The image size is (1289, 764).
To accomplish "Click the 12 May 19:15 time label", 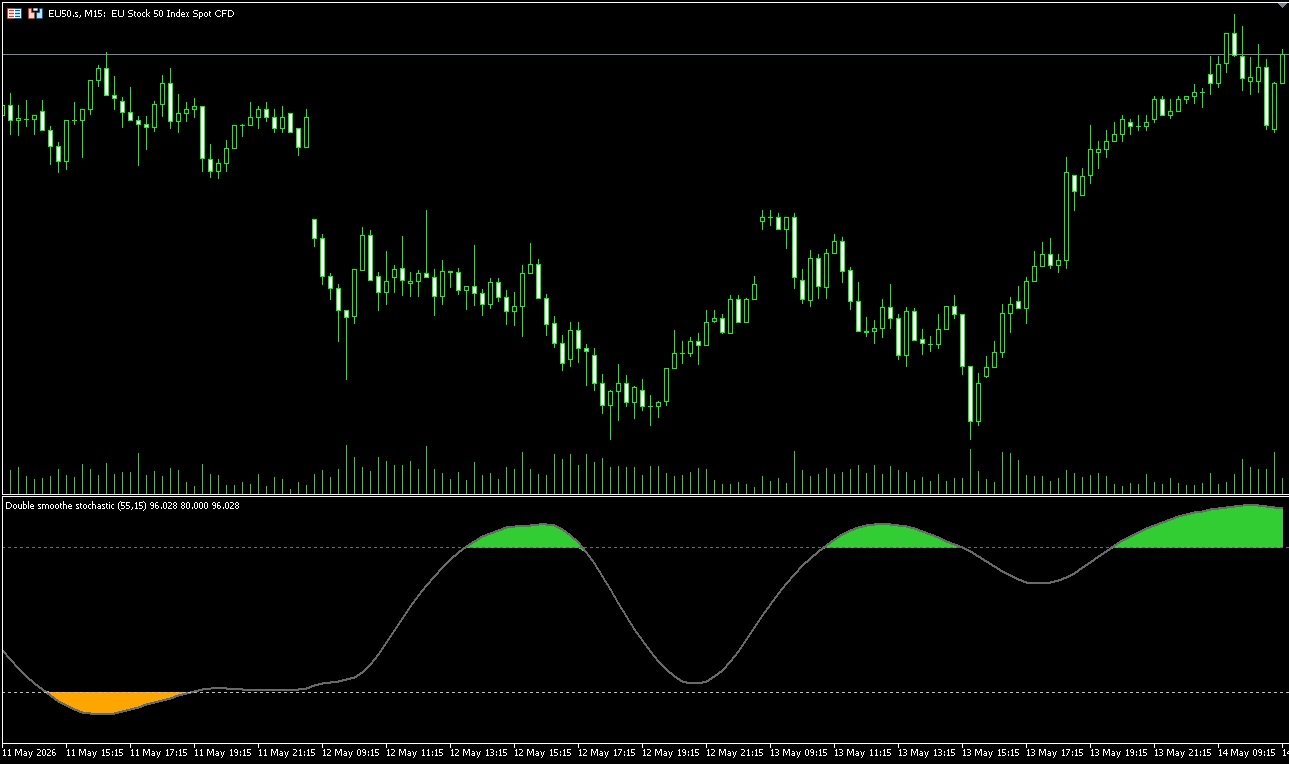I will (x=671, y=752).
